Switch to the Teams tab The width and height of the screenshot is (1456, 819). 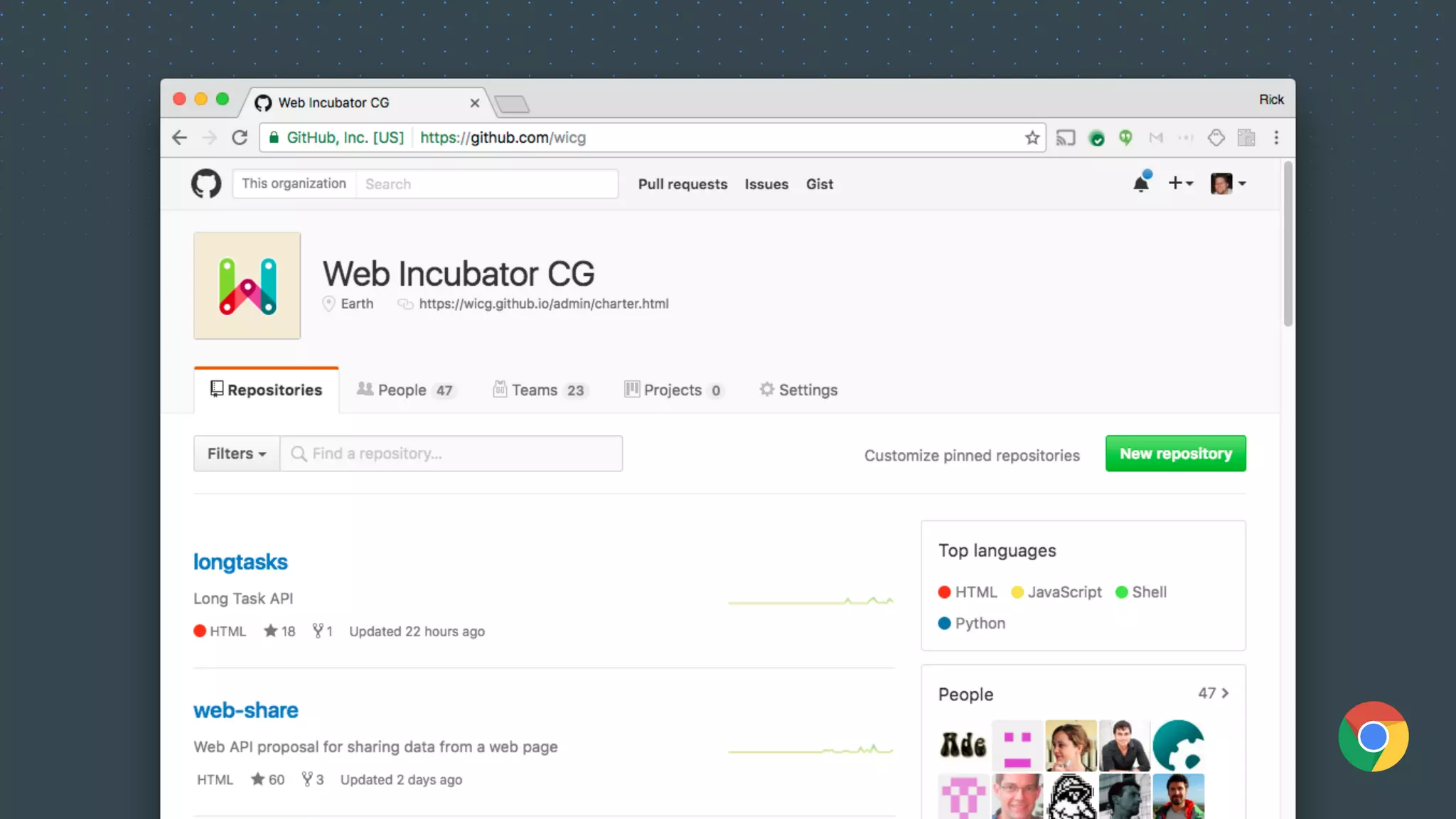[538, 390]
